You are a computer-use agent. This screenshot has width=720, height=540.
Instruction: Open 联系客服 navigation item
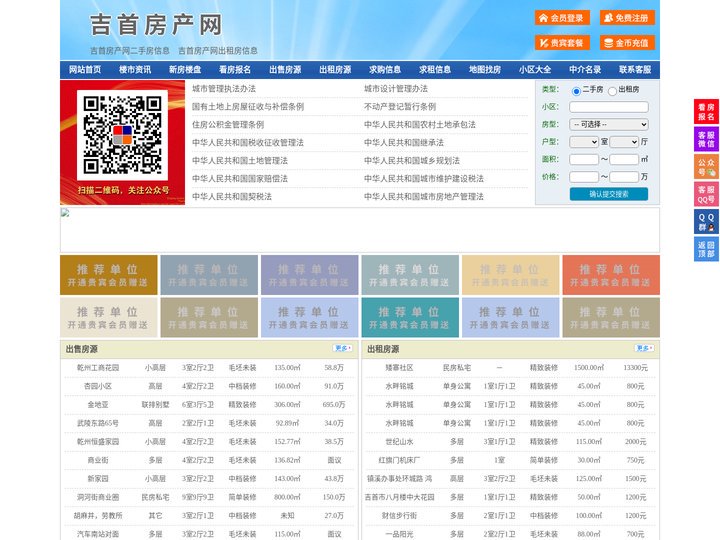635,69
